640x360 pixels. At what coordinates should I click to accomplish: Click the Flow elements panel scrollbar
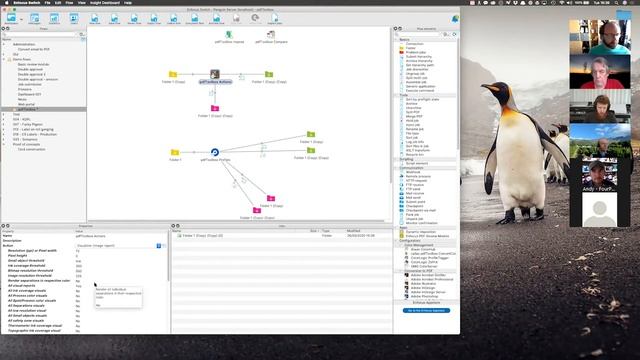point(458,94)
